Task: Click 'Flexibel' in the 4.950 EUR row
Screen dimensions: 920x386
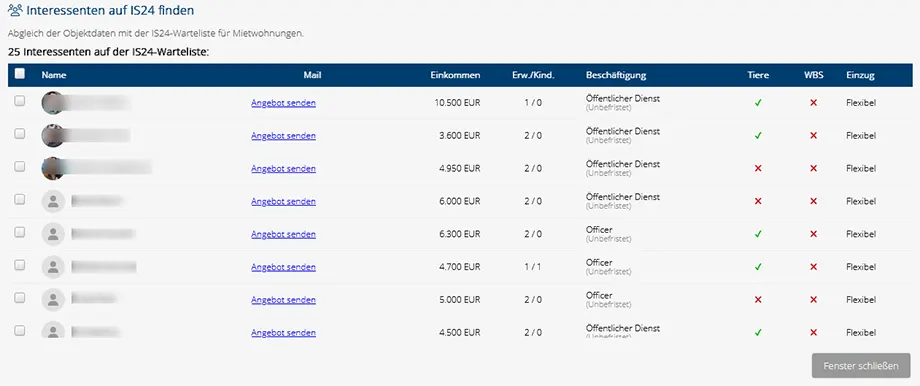Action: tap(861, 168)
